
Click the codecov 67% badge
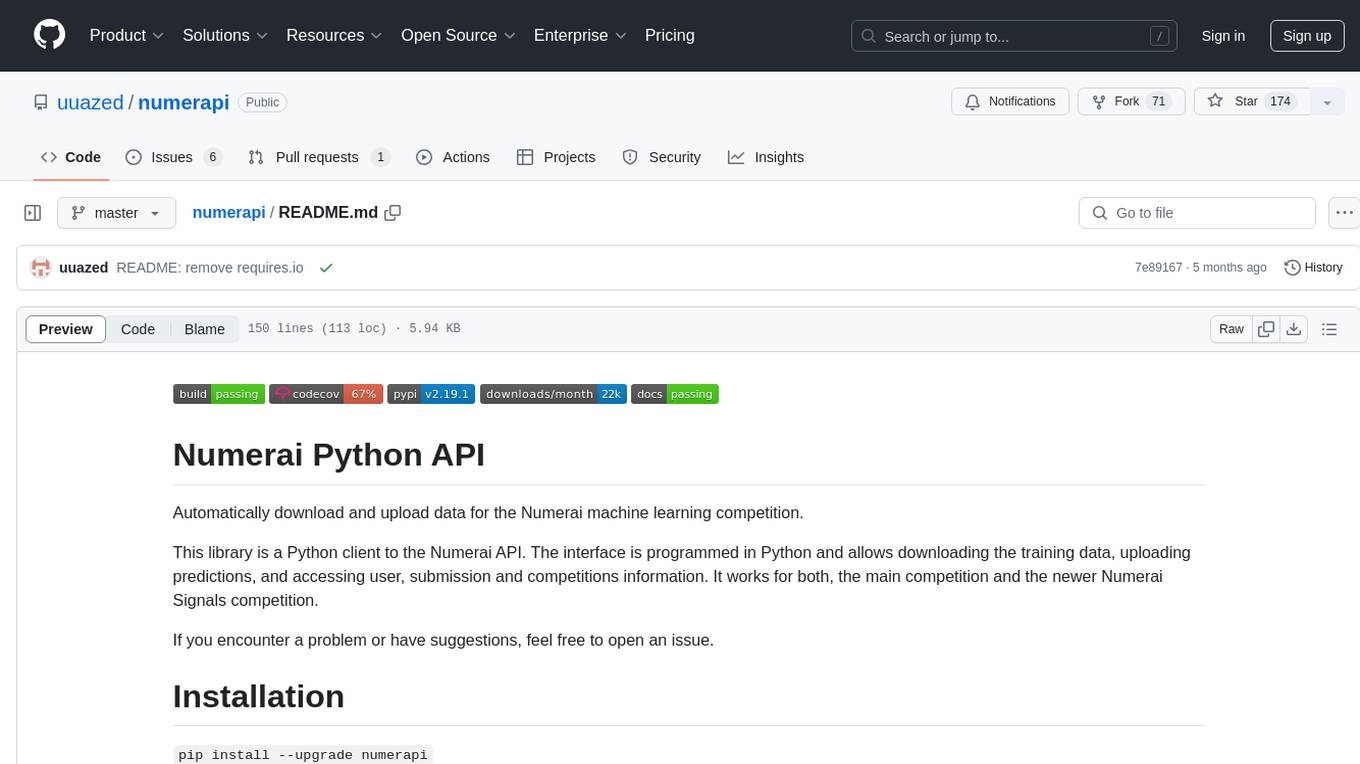(325, 394)
